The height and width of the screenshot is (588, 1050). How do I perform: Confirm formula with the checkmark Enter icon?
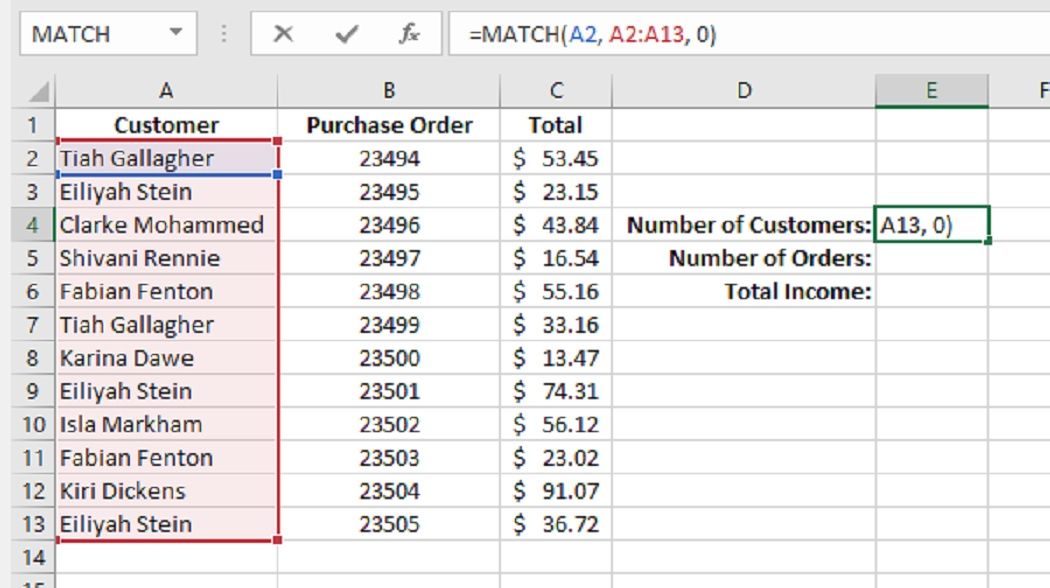coord(346,33)
